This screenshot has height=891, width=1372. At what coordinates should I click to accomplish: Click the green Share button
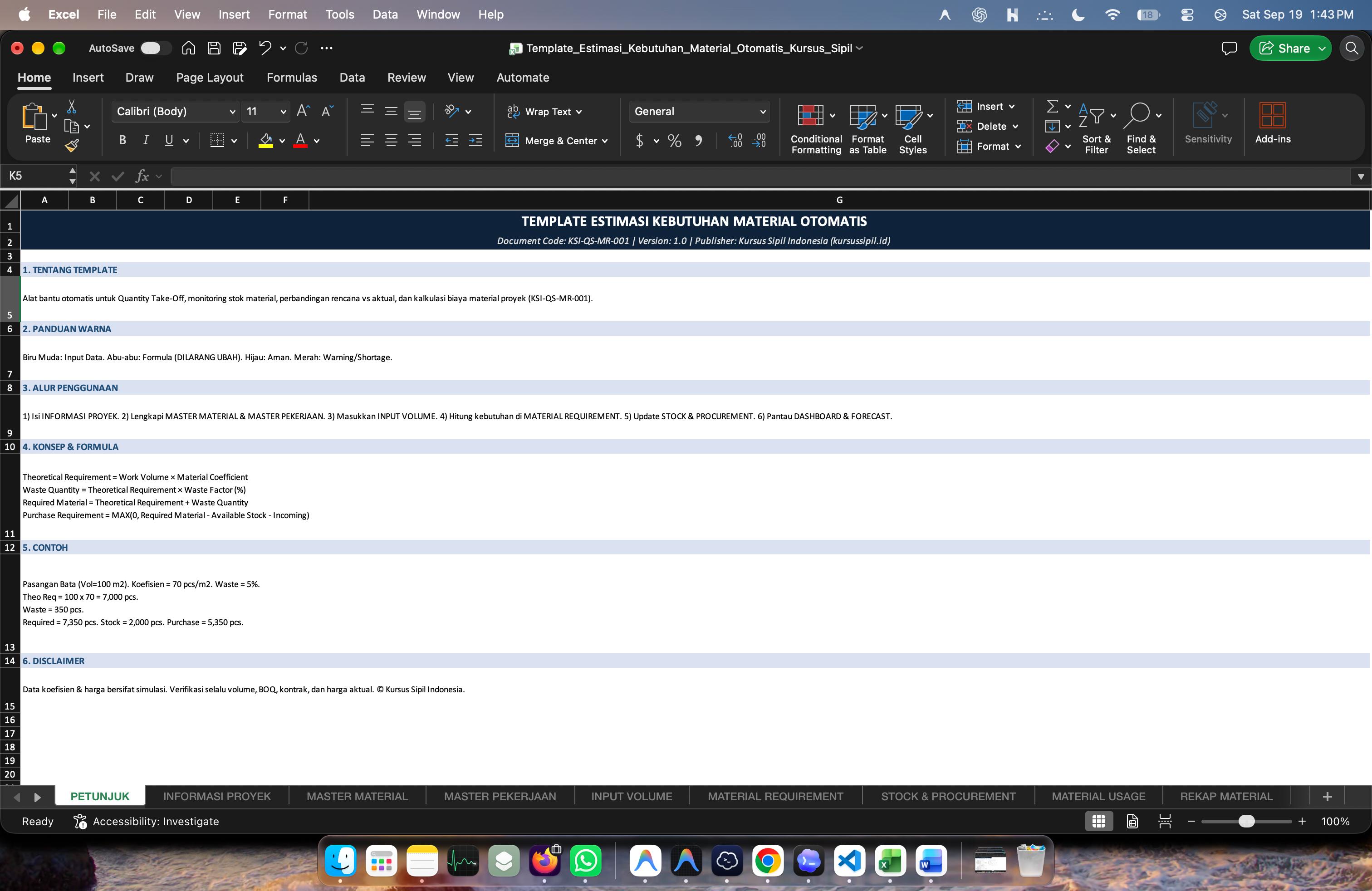pyautogui.click(x=1290, y=49)
